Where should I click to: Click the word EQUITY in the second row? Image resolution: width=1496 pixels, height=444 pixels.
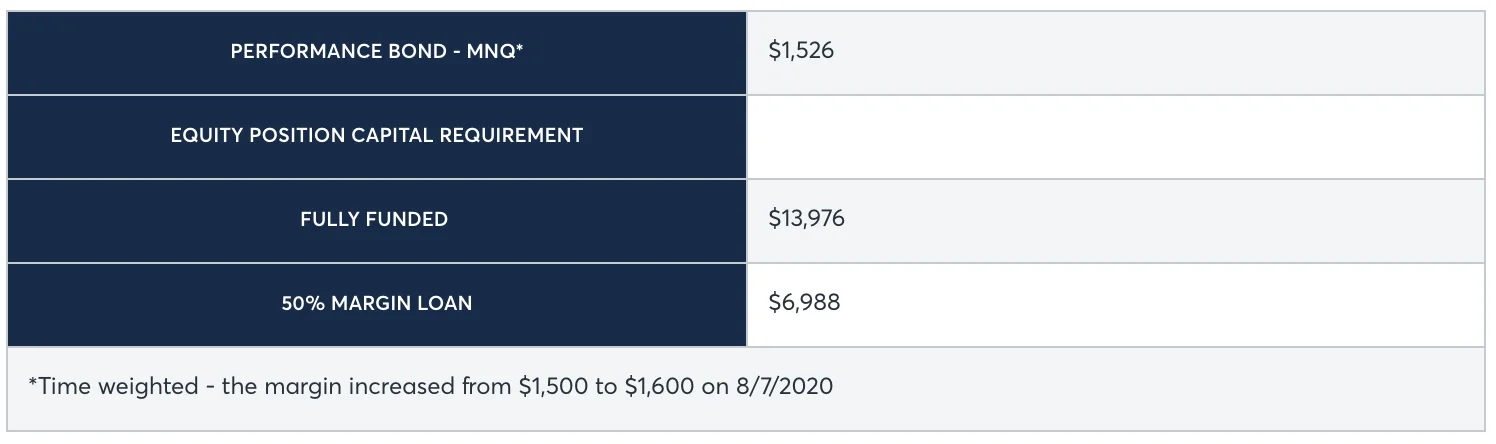(x=203, y=136)
